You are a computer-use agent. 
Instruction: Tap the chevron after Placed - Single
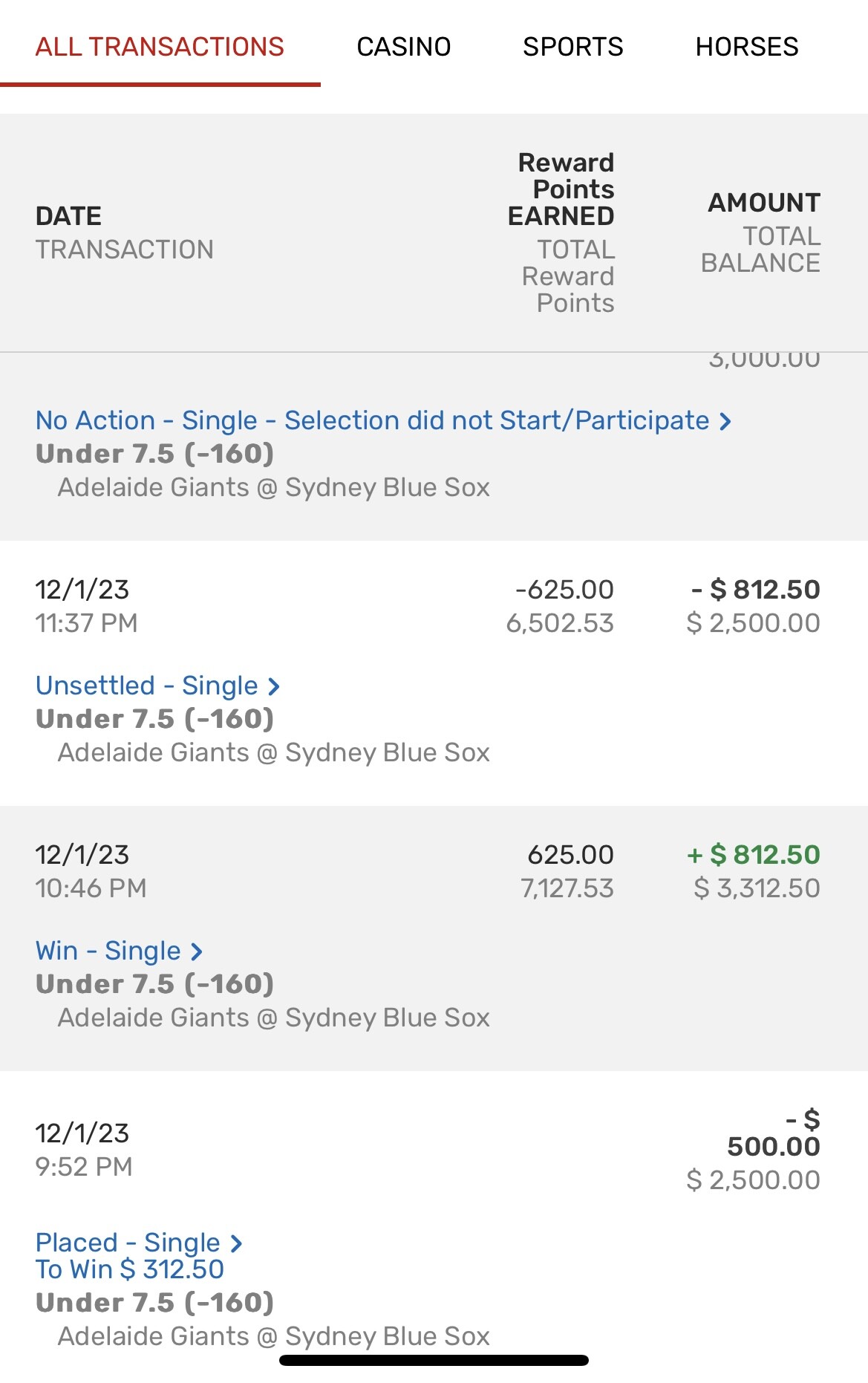pos(236,1243)
